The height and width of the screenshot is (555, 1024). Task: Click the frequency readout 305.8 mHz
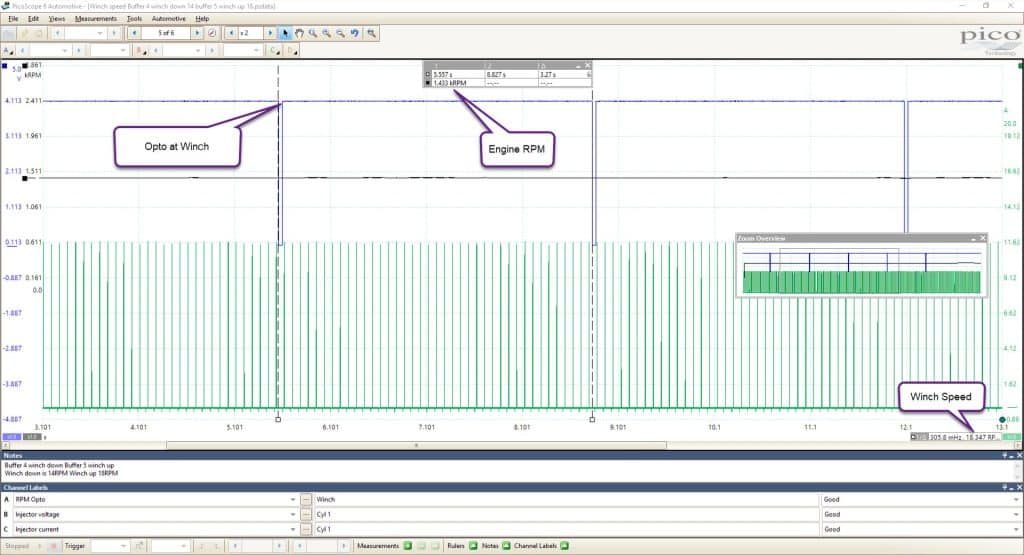pyautogui.click(x=945, y=437)
